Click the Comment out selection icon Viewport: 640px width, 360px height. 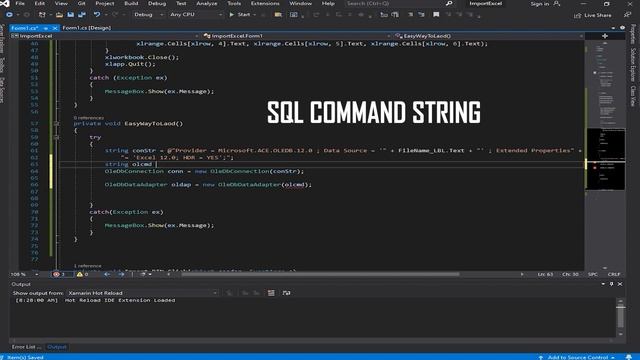[384, 15]
